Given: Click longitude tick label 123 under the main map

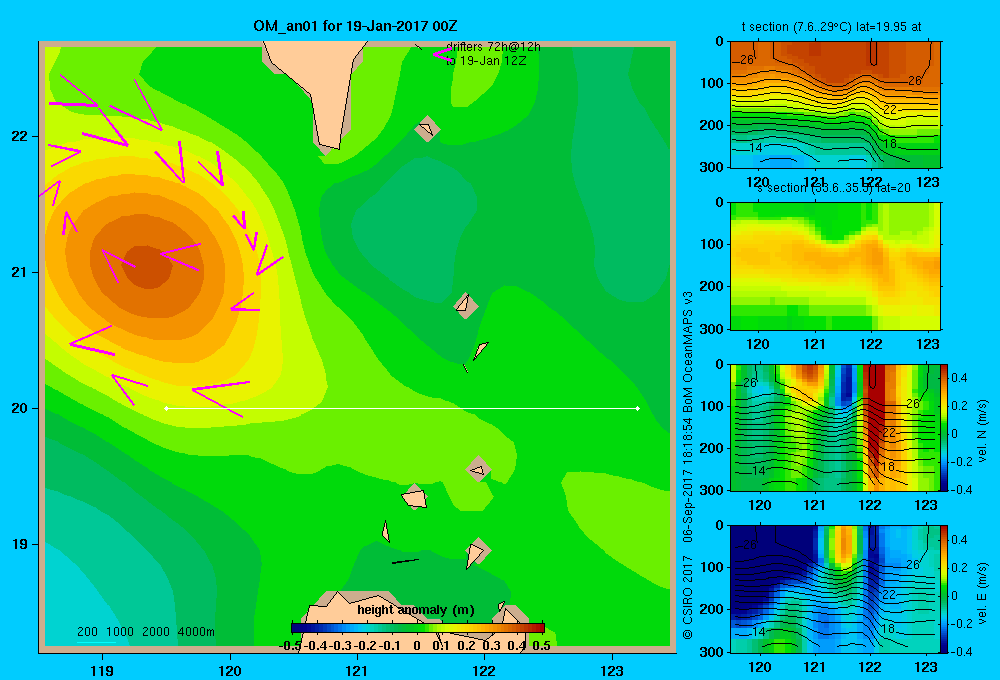Looking at the screenshot, I should point(612,670).
